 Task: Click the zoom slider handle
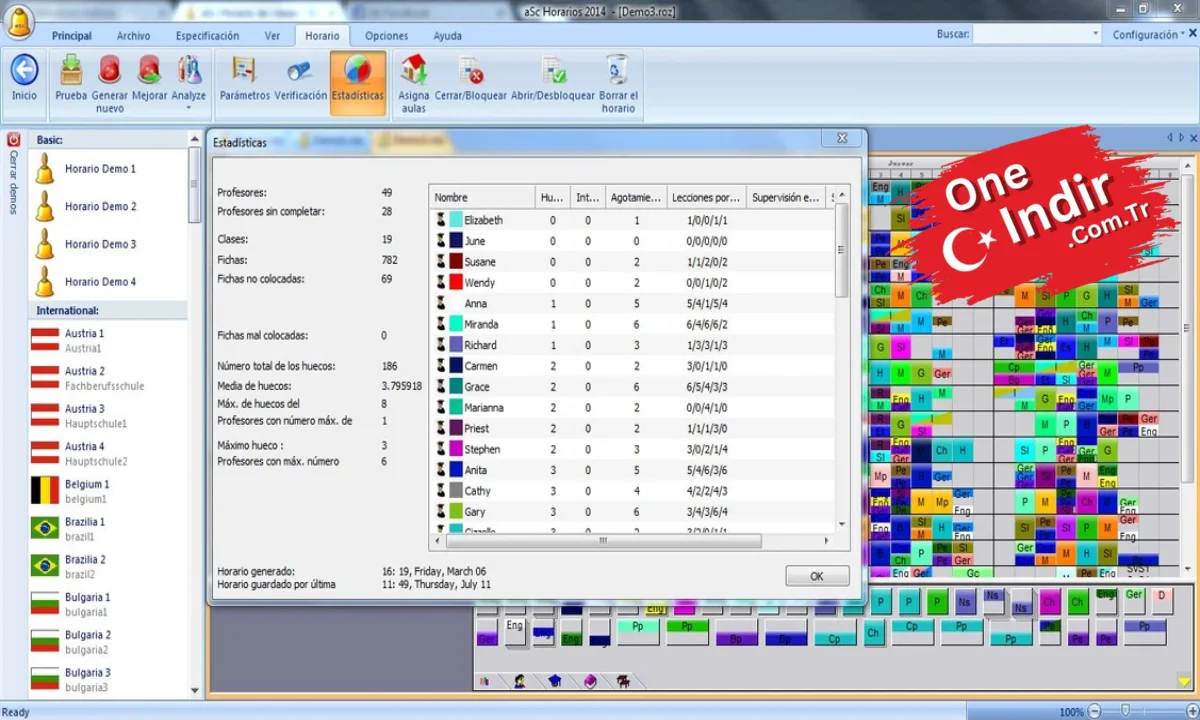(1125, 711)
